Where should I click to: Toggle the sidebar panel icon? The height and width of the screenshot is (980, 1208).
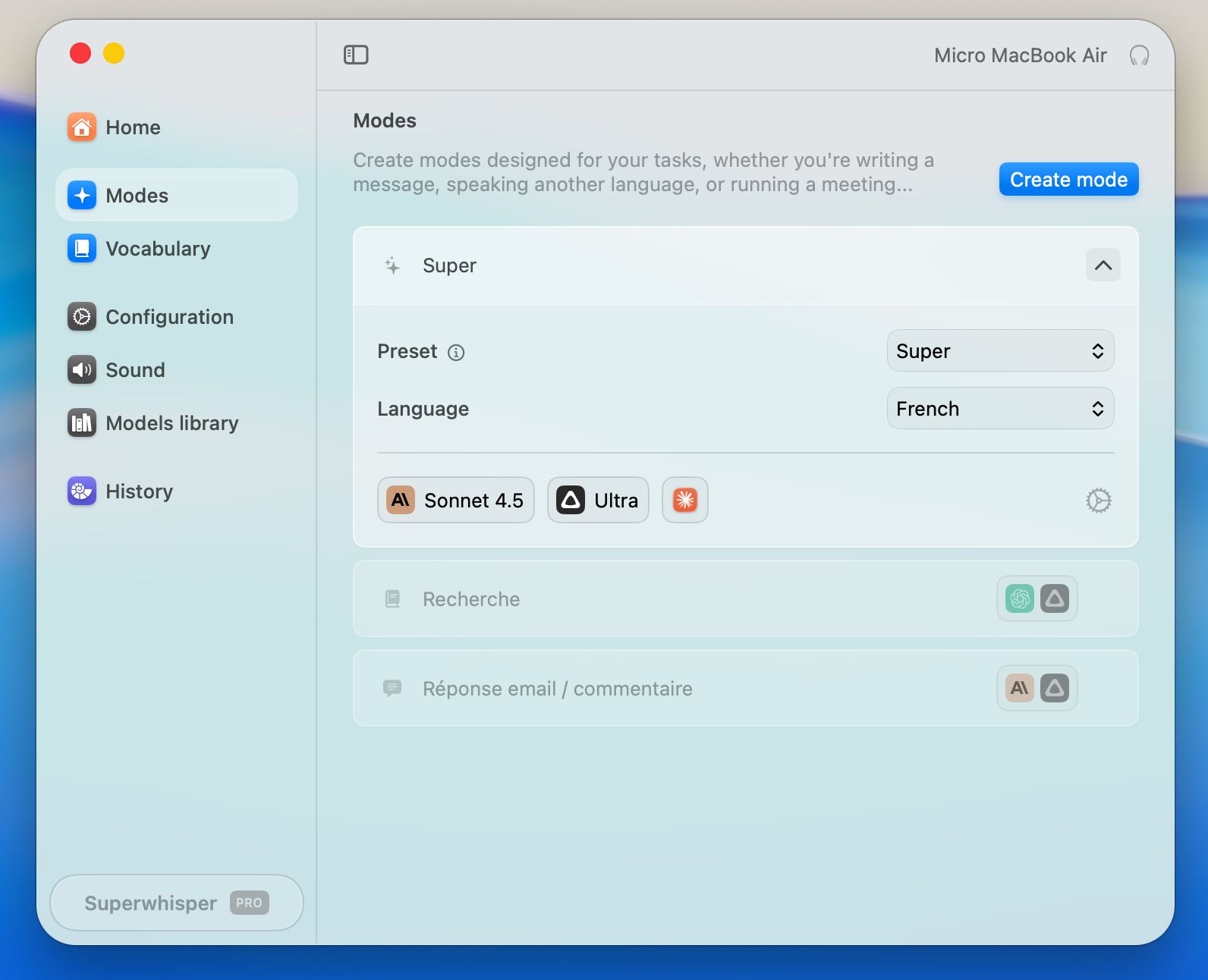click(356, 55)
